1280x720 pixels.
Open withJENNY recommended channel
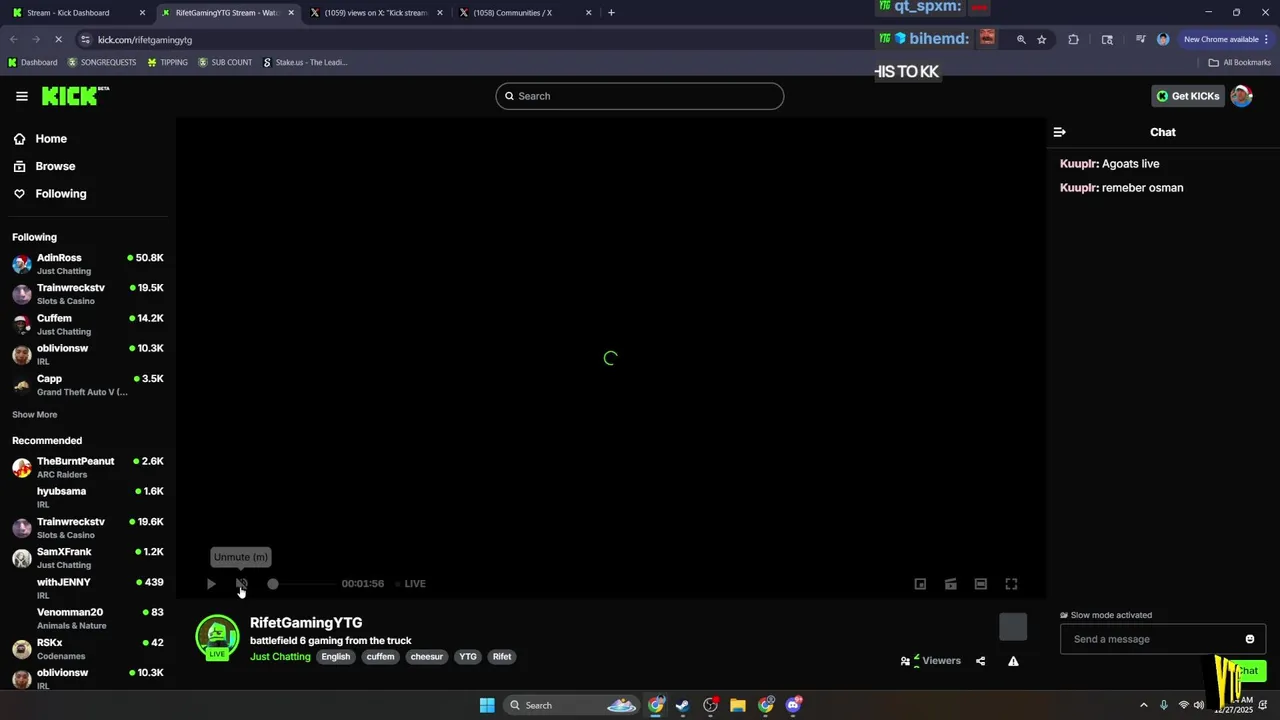pos(88,588)
